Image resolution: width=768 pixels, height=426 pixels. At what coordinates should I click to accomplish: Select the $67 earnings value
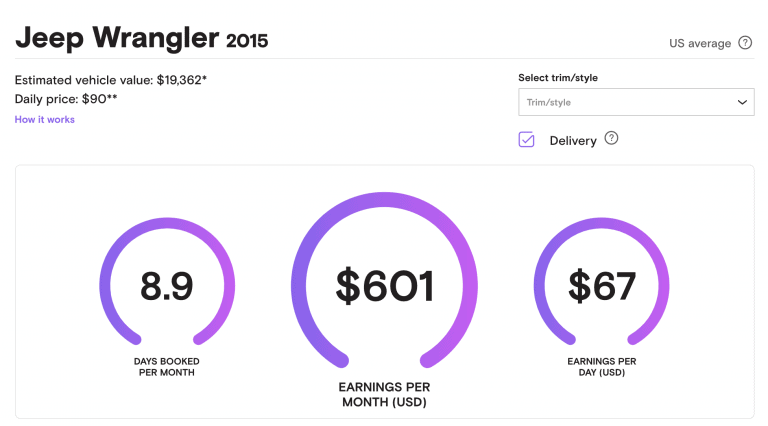click(x=602, y=287)
